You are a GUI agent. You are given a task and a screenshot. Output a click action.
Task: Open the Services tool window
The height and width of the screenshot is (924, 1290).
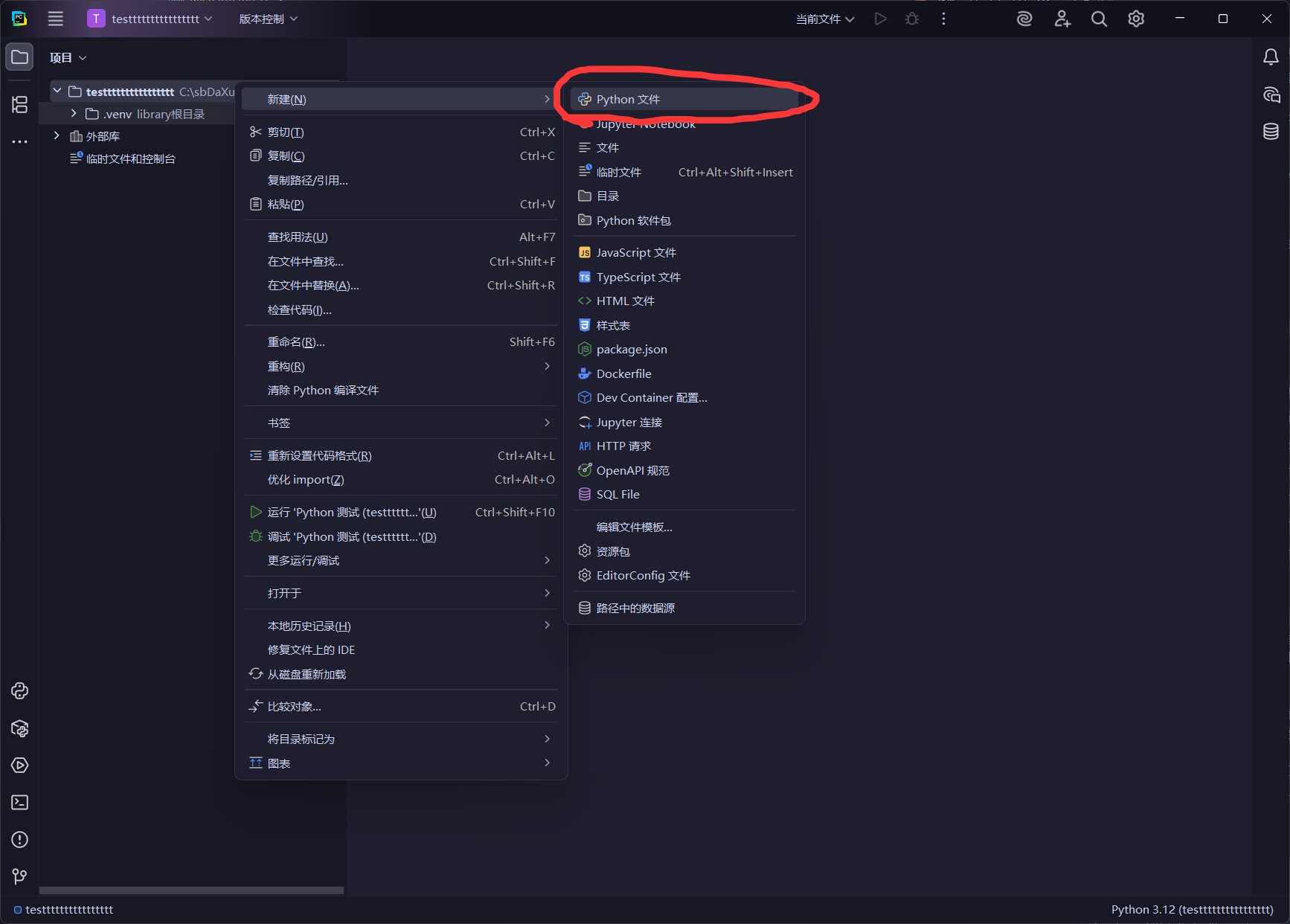19,765
